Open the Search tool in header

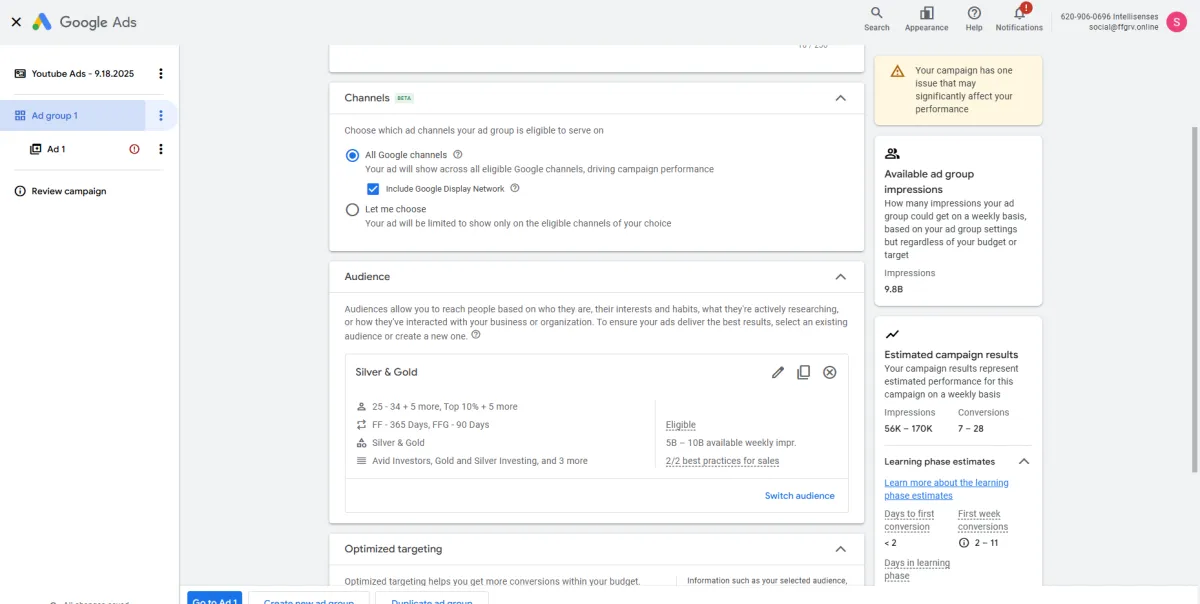[876, 18]
